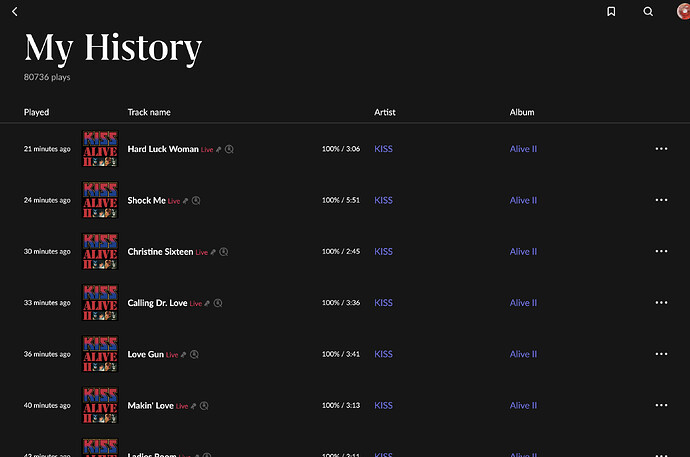Image resolution: width=690 pixels, height=457 pixels.
Task: Click the Artist column header
Action: click(385, 112)
